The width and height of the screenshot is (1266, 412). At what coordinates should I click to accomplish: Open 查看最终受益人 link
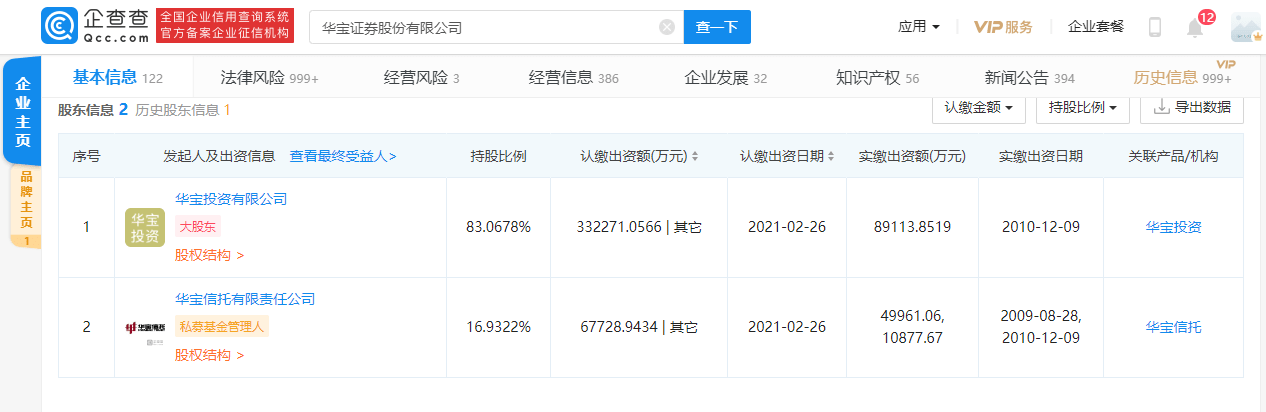pos(342,157)
